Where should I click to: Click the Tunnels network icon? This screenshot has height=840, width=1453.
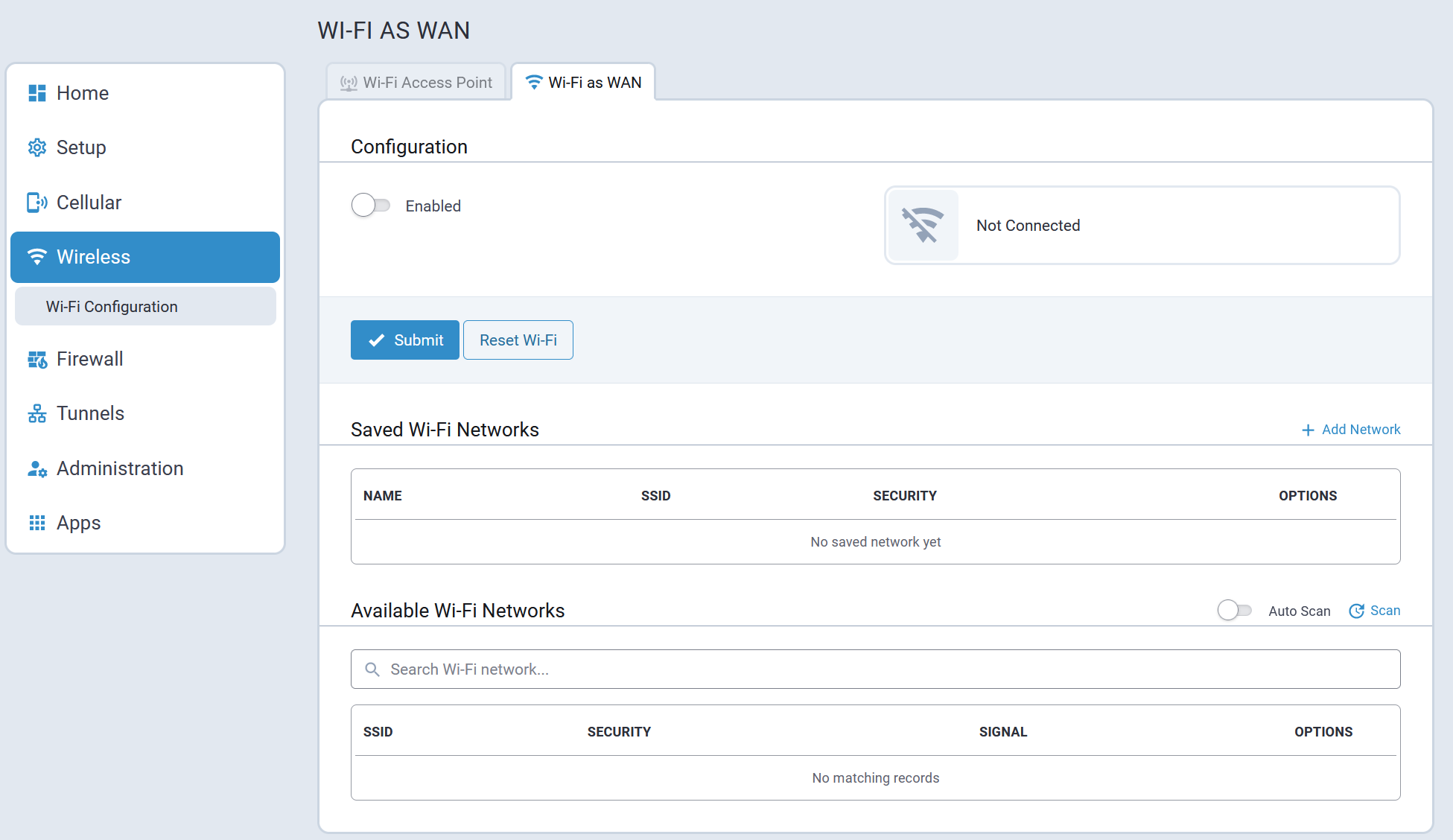click(x=37, y=414)
